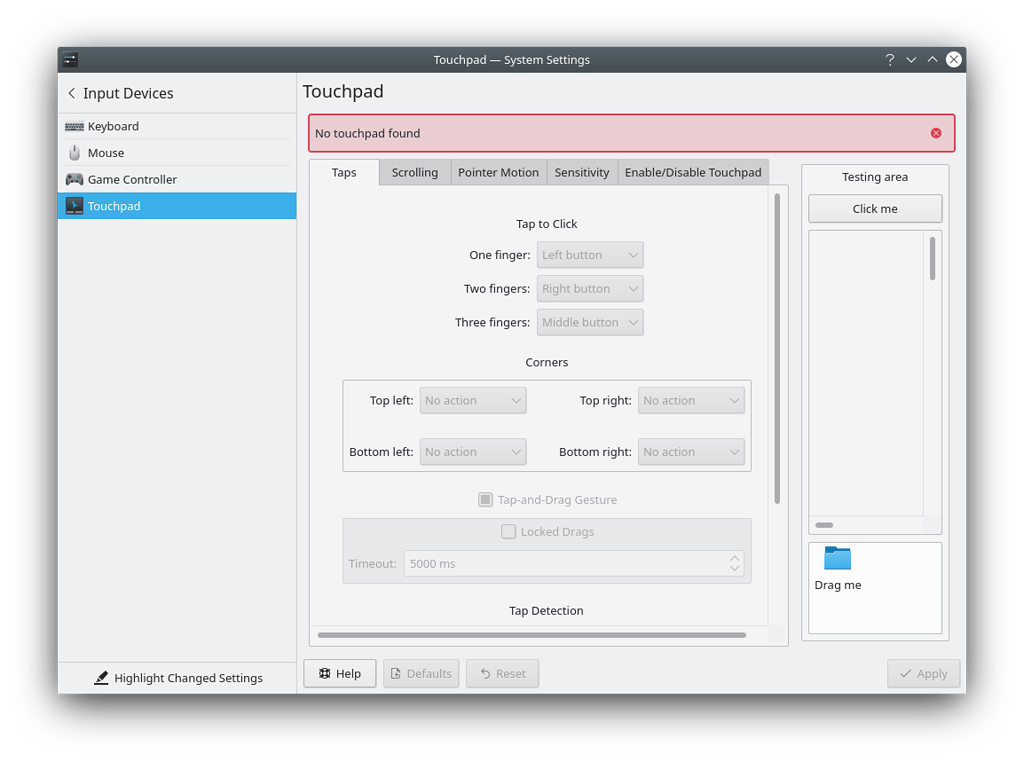Enable the Tap-and-Drag Gesture checkbox

point(484,500)
